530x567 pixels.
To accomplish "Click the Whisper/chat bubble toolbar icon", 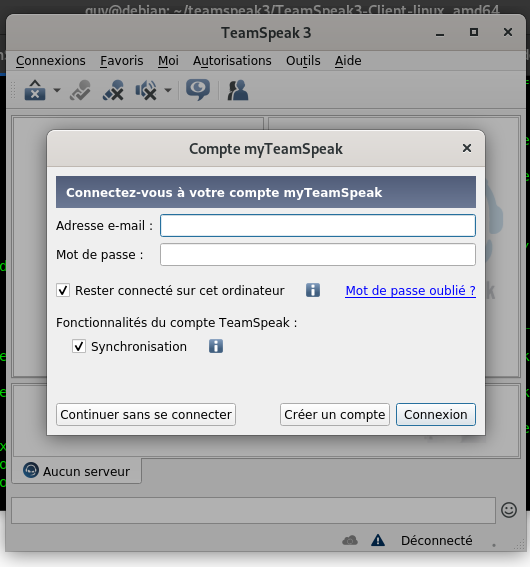I will pos(198,90).
